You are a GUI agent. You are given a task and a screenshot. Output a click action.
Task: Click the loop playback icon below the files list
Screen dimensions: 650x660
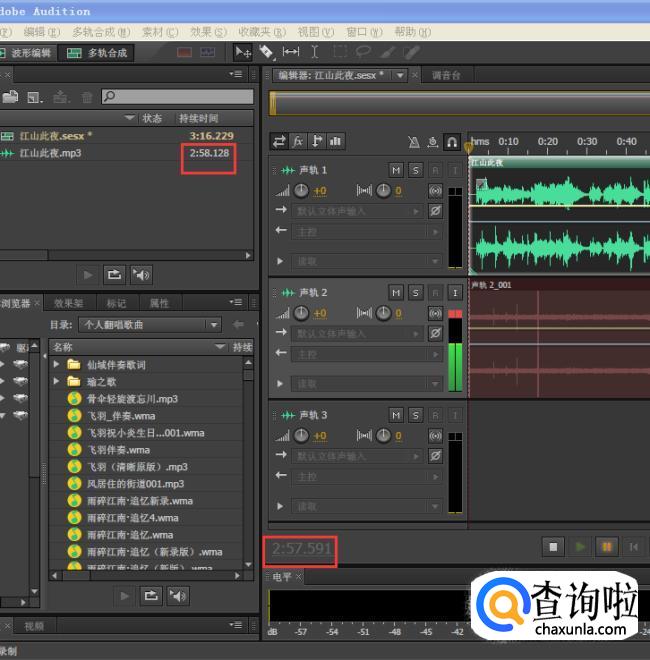click(x=114, y=274)
